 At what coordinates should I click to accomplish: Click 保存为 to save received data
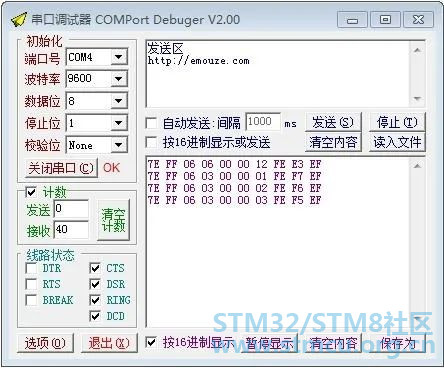pyautogui.click(x=397, y=343)
